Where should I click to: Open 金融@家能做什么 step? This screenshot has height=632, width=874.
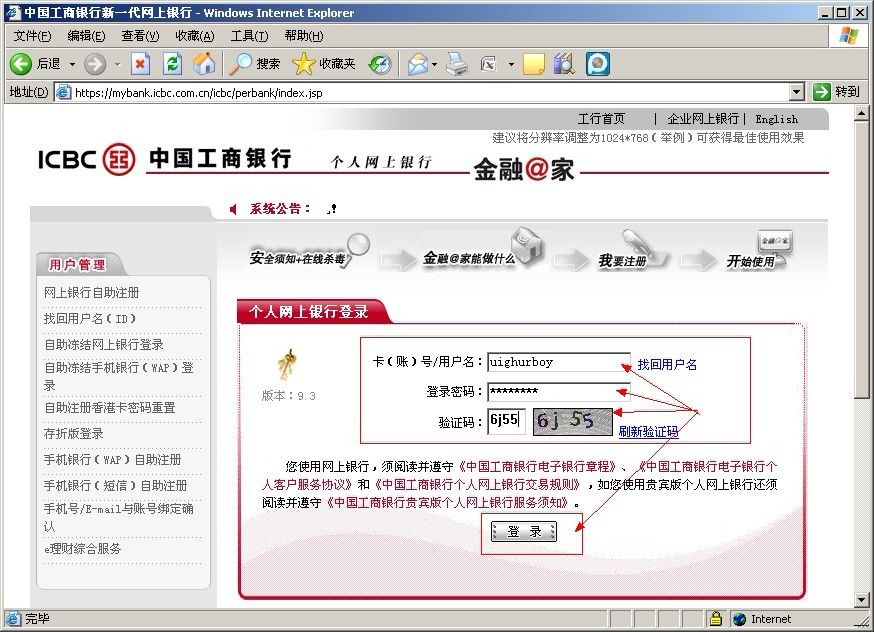tap(482, 250)
